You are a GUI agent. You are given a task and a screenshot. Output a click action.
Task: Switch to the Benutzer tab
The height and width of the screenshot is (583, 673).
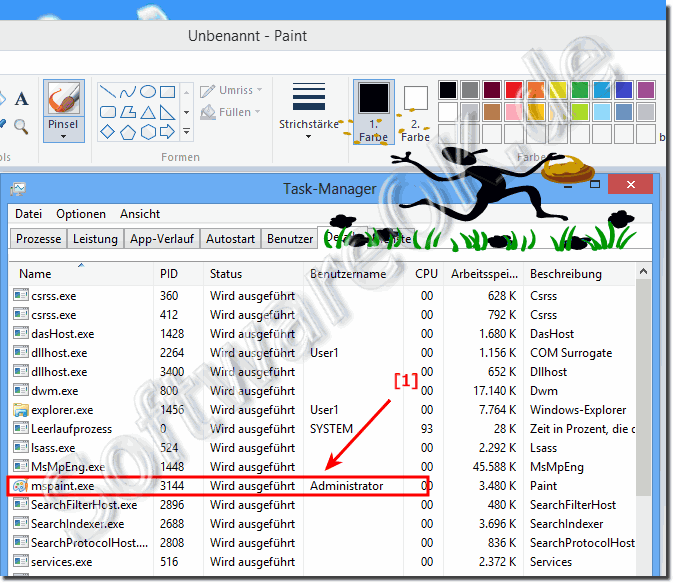[290, 239]
